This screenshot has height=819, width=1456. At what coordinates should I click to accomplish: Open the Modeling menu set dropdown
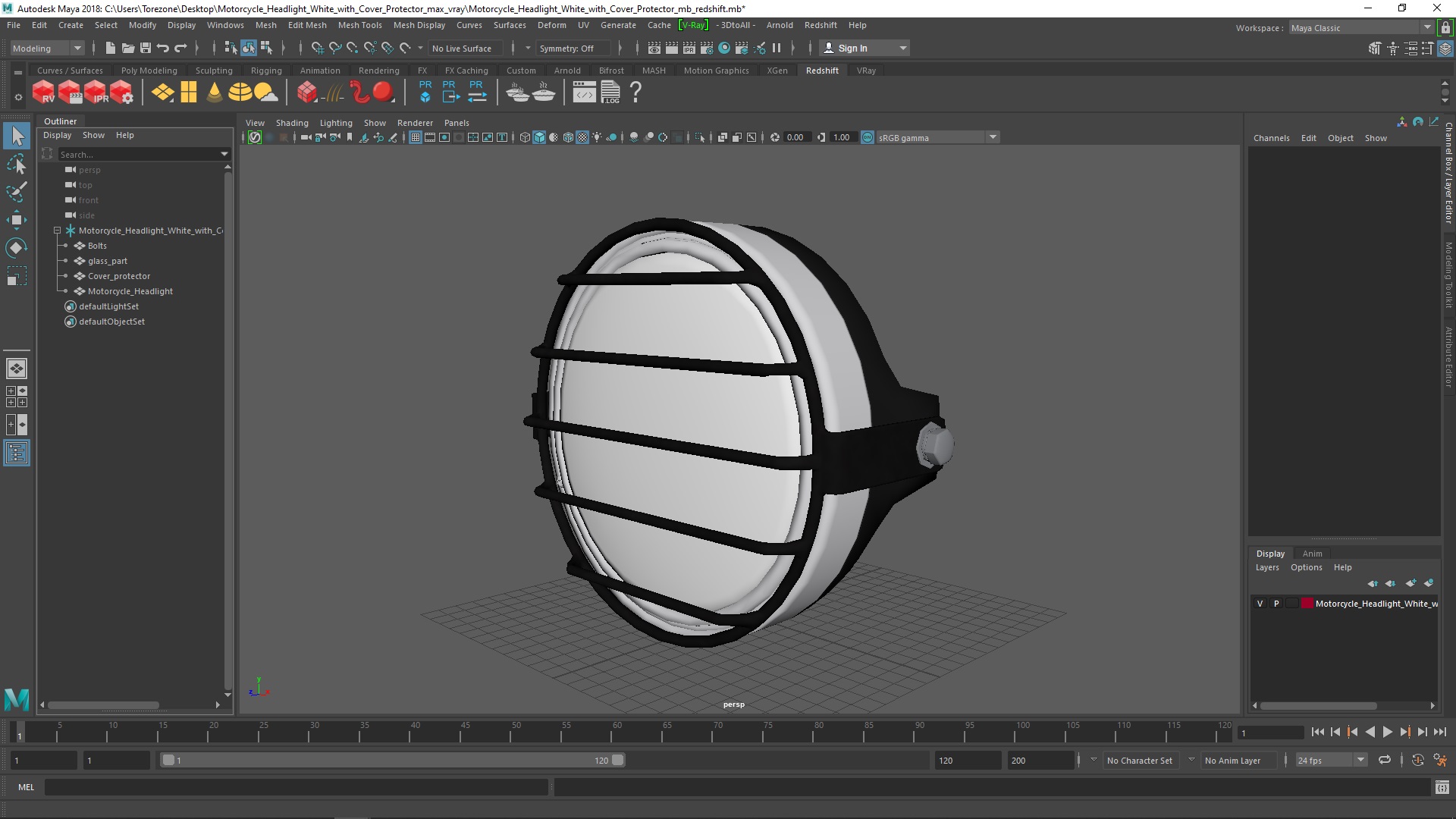coord(47,48)
